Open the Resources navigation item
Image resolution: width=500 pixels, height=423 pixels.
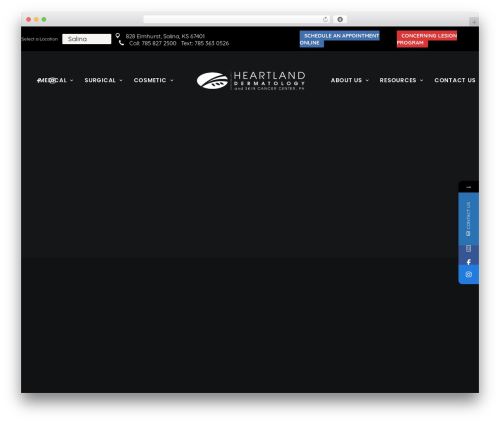pyautogui.click(x=398, y=80)
